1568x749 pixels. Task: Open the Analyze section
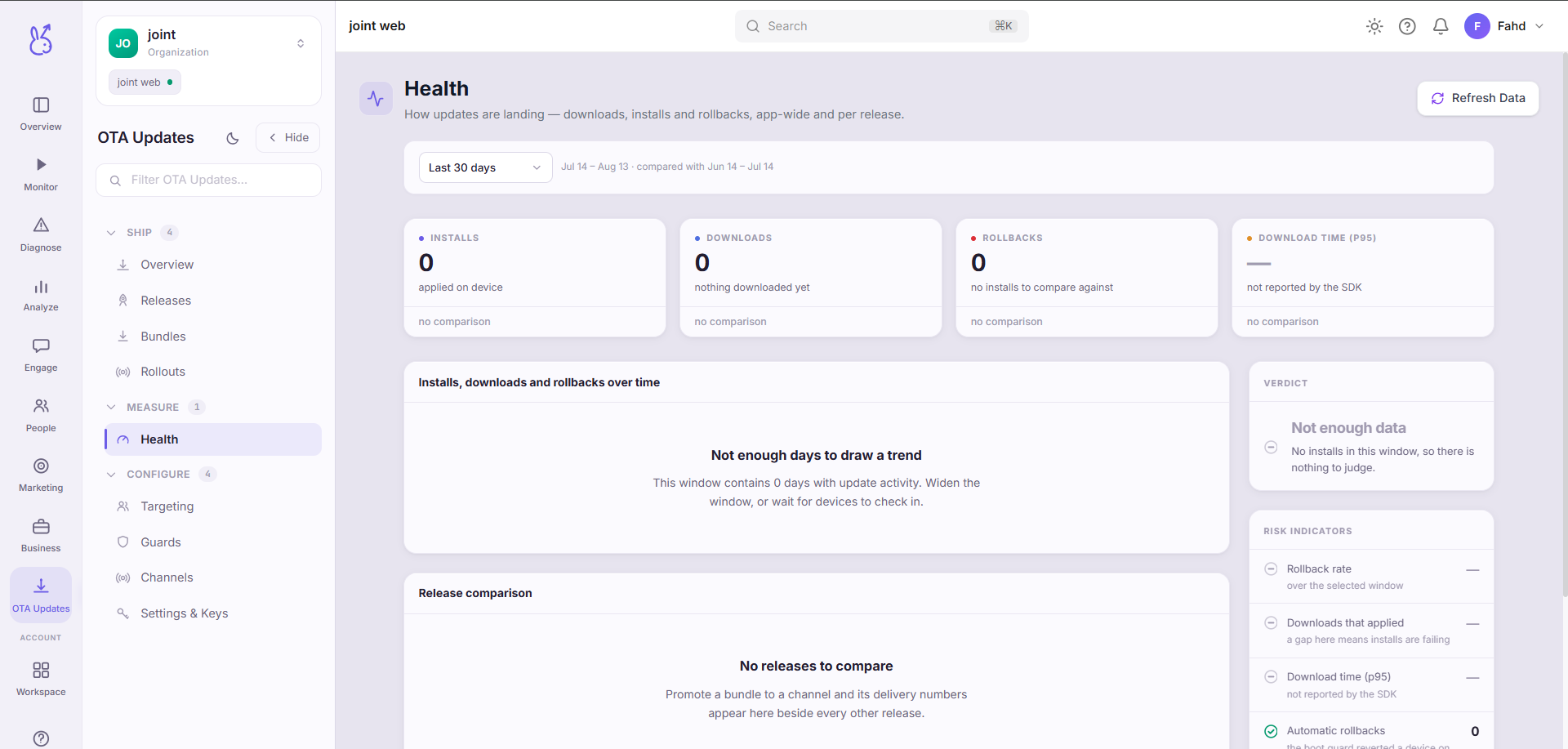pos(41,295)
